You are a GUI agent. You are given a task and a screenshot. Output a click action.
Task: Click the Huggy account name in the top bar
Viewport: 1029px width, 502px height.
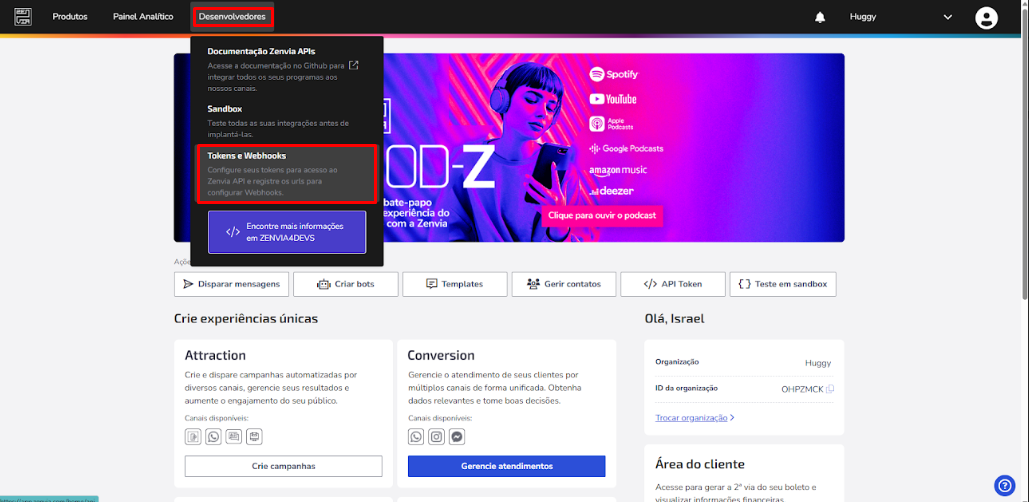click(x=862, y=17)
